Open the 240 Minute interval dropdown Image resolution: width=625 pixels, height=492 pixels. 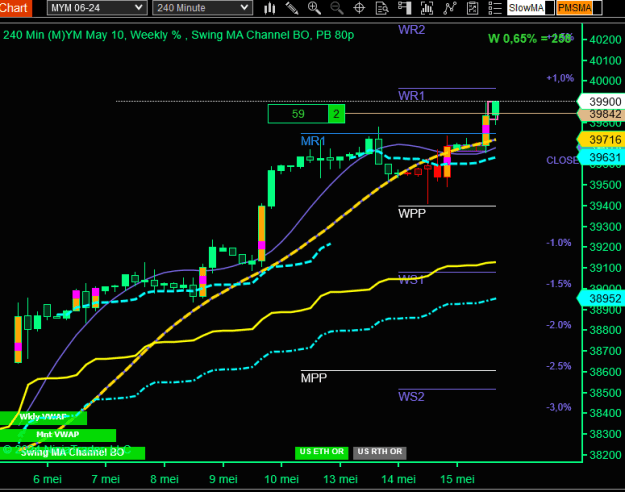[x=202, y=8]
